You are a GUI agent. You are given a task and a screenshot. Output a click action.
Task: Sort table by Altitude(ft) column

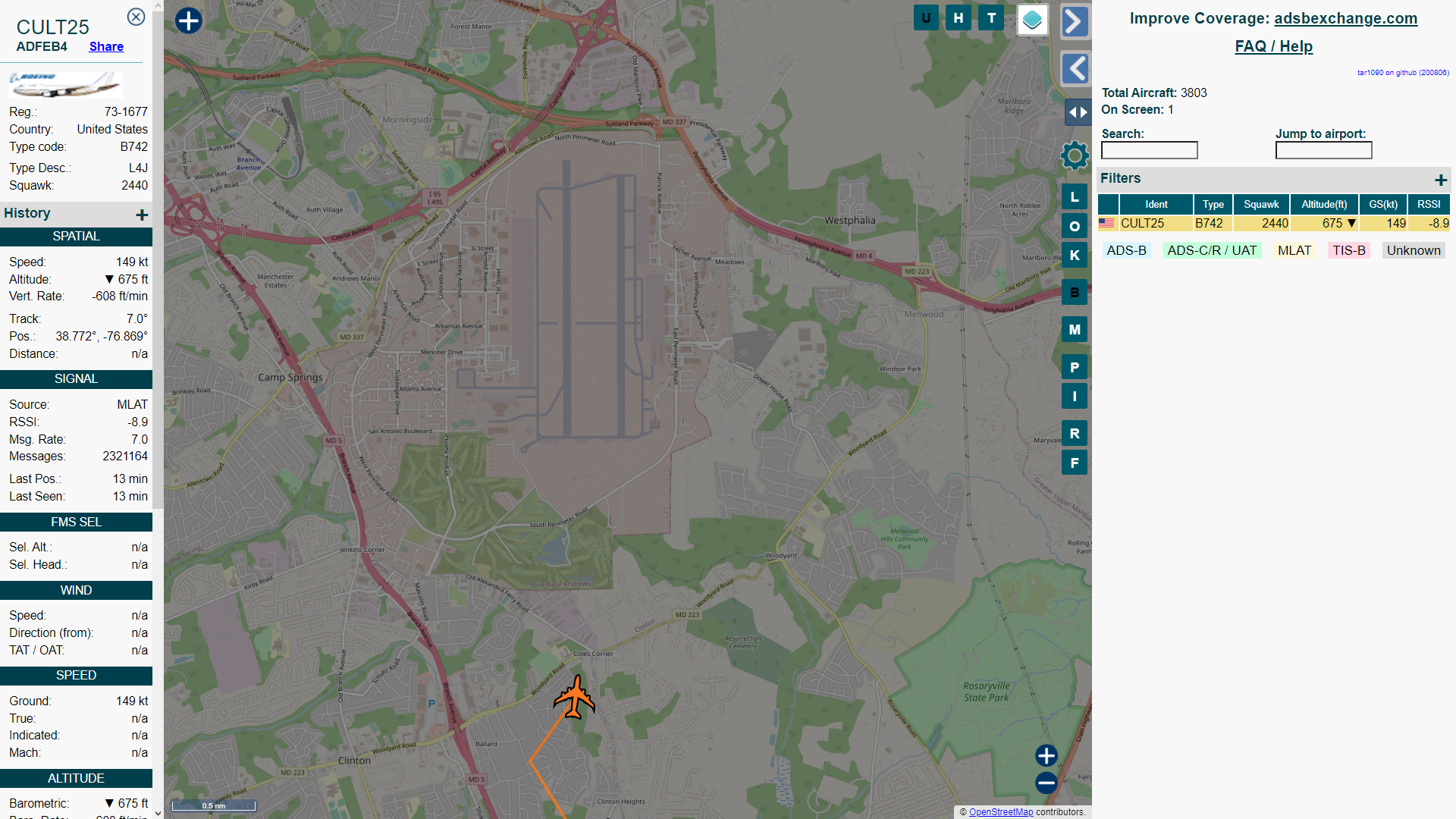coord(1324,204)
